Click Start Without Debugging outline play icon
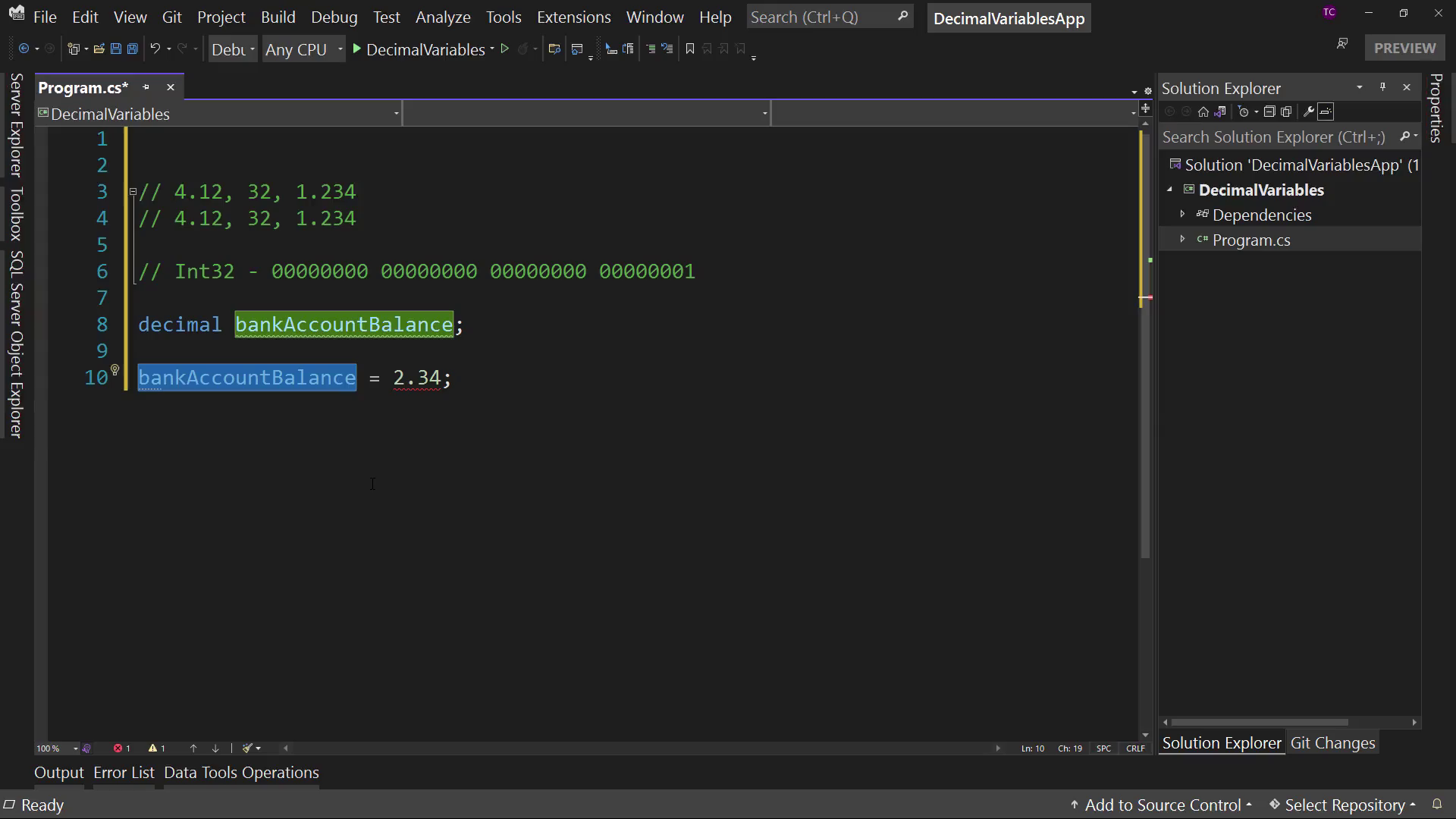 504,49
